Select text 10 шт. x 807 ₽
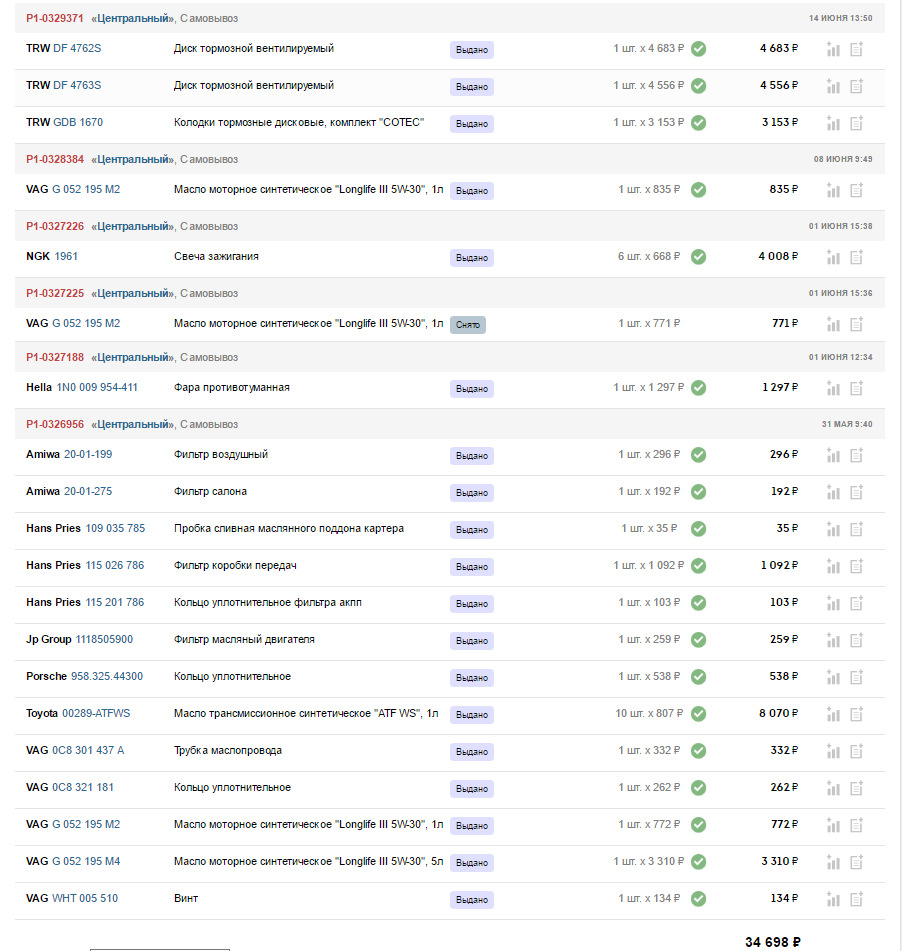Screen dimensions: 902x951 [649, 713]
